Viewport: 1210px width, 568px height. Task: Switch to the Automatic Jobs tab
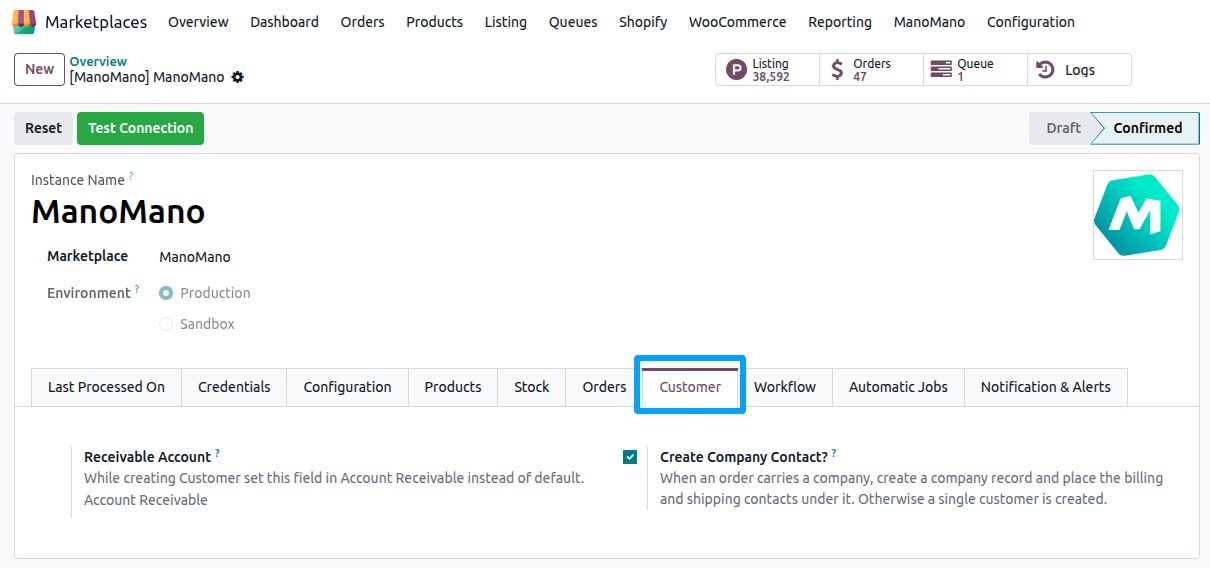(x=898, y=387)
